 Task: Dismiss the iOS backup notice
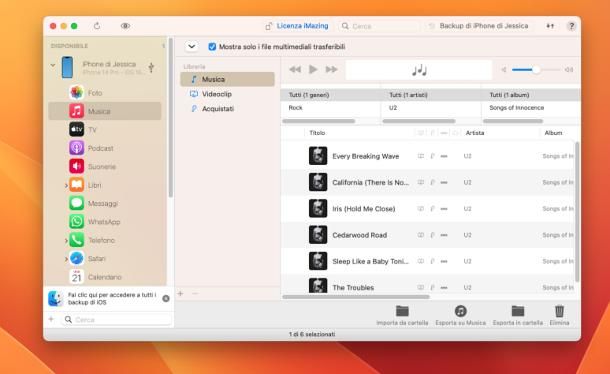[x=166, y=298]
